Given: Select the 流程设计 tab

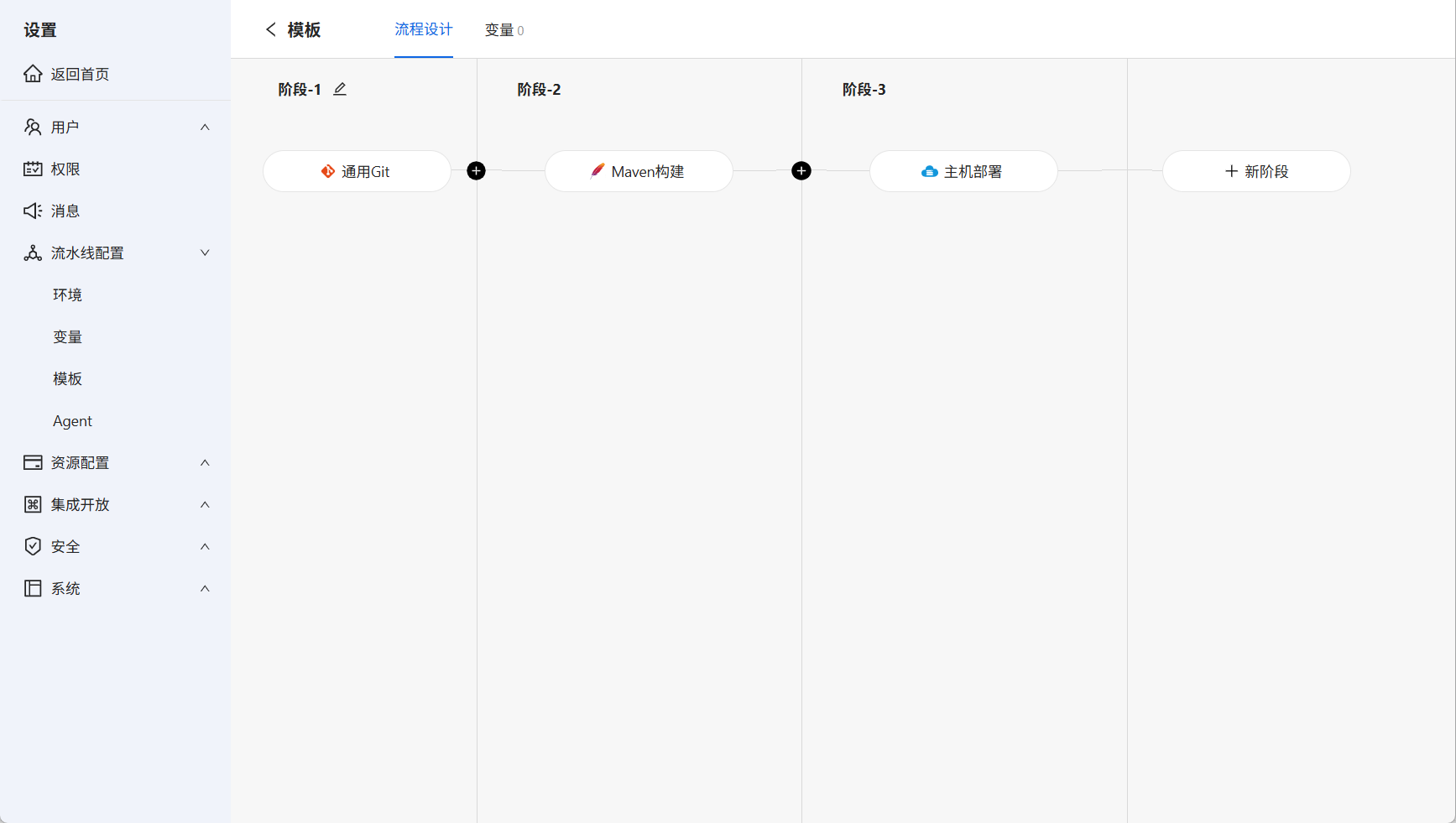Looking at the screenshot, I should 424,29.
